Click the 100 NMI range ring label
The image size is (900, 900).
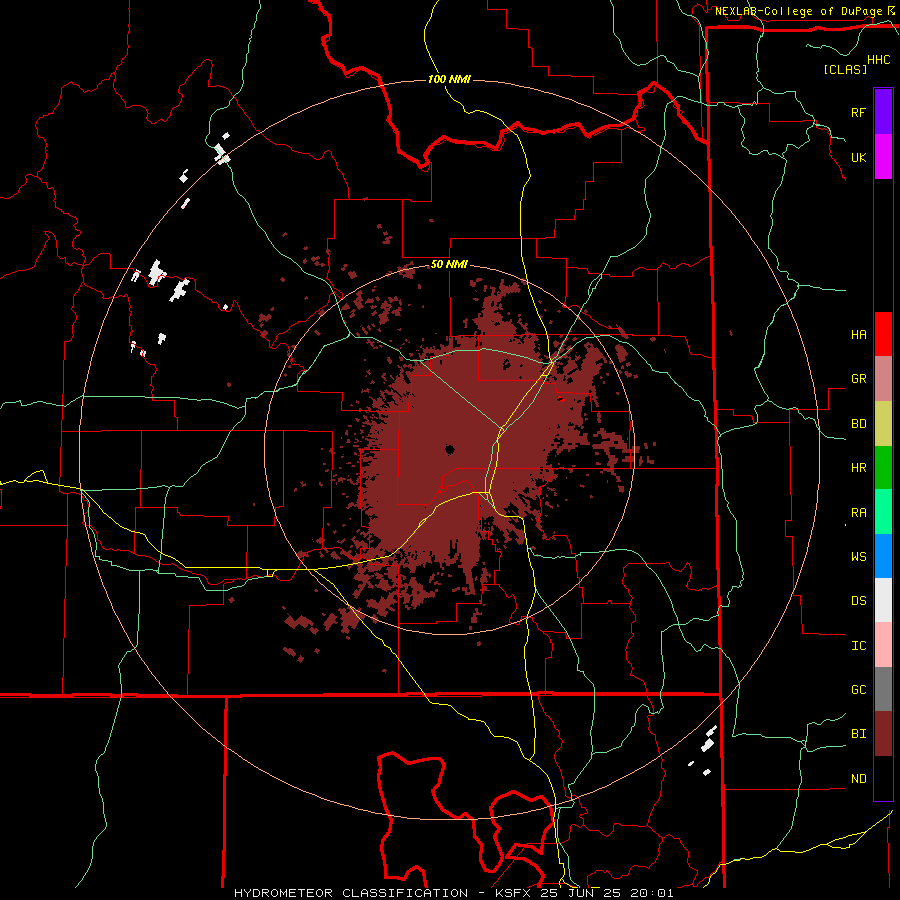(449, 79)
